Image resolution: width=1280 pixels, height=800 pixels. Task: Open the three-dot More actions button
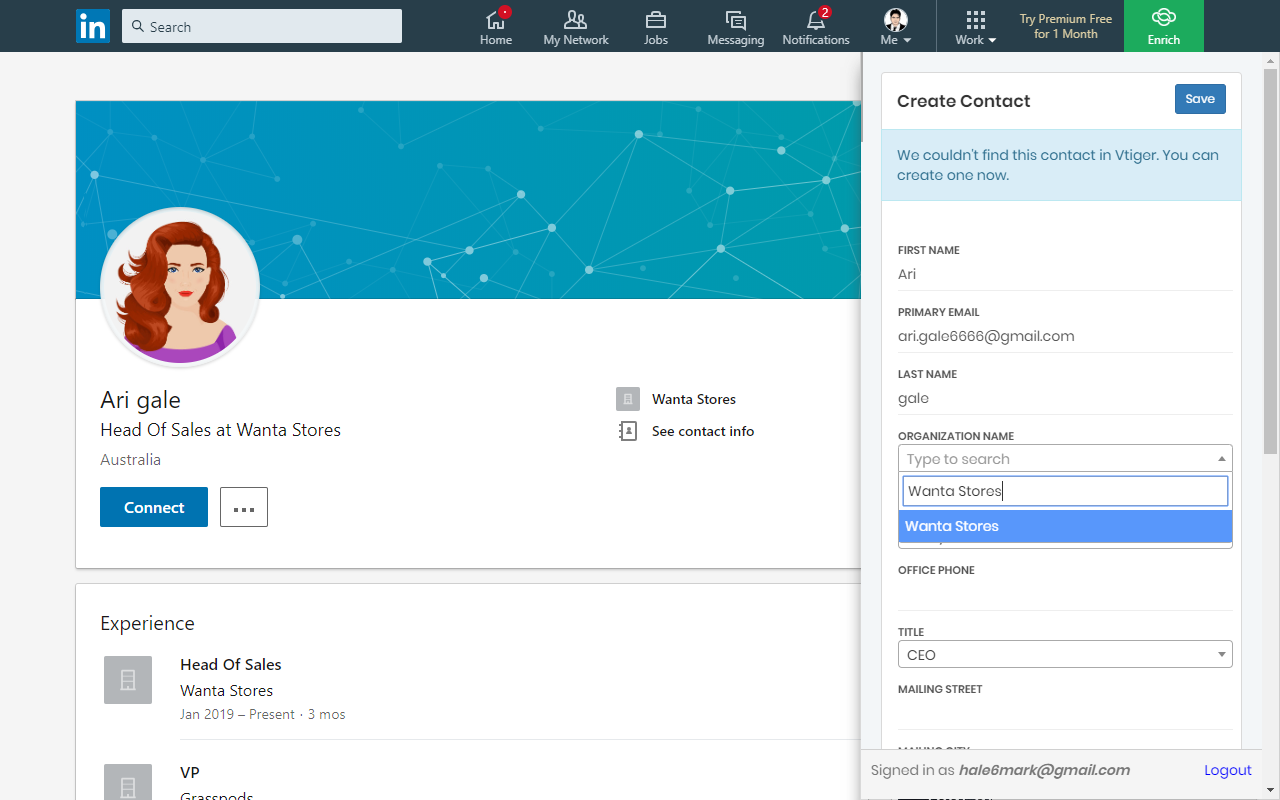tap(244, 507)
